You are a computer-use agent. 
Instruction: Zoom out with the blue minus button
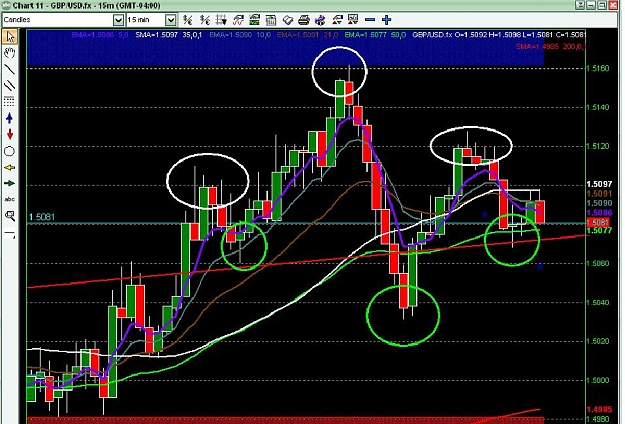370,20
